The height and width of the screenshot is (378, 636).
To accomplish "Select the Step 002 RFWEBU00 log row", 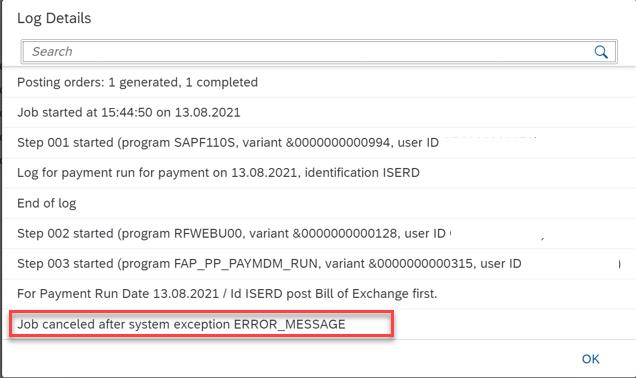I will pos(320,234).
